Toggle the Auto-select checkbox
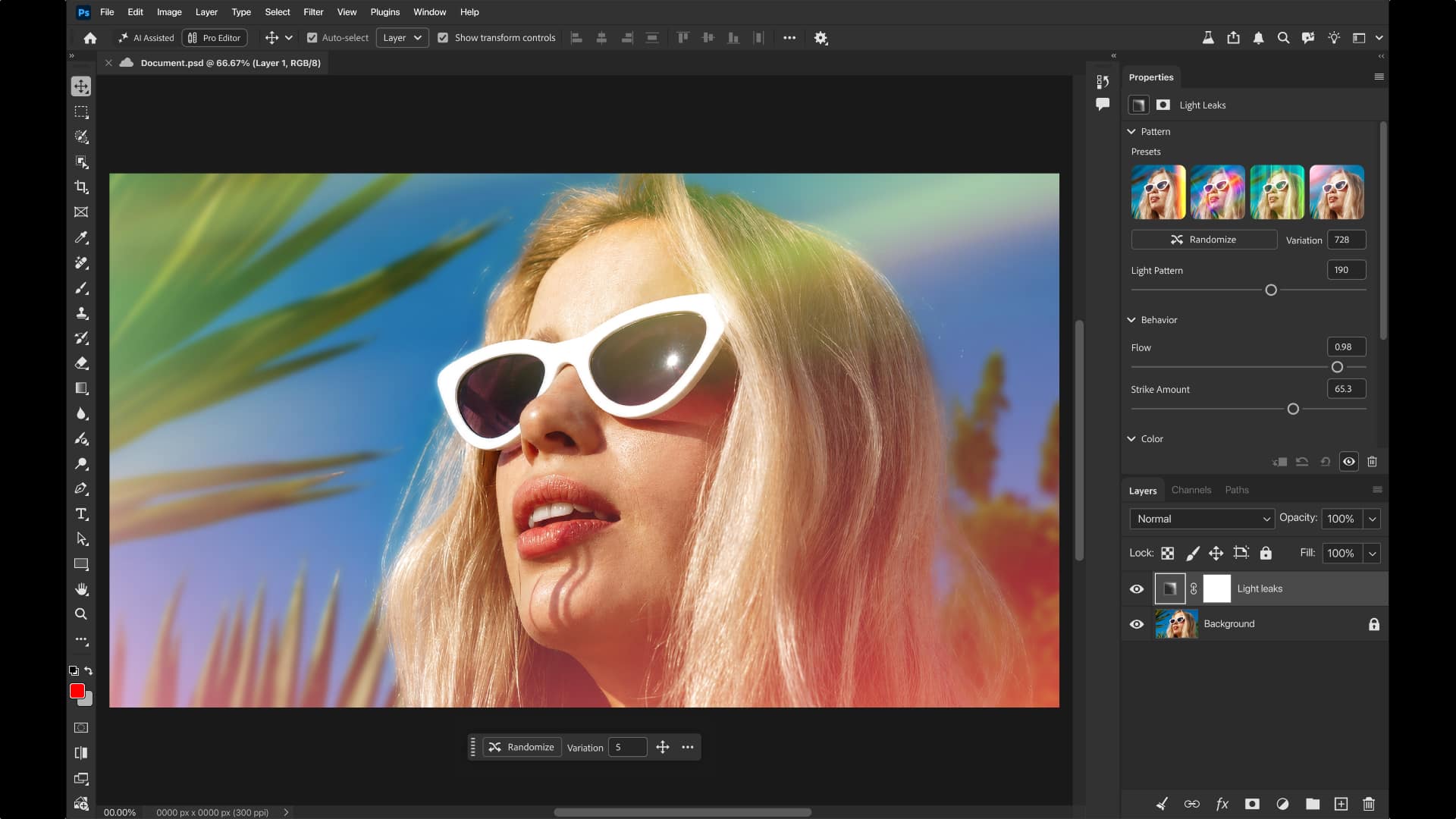Image resolution: width=1456 pixels, height=819 pixels. [x=312, y=38]
